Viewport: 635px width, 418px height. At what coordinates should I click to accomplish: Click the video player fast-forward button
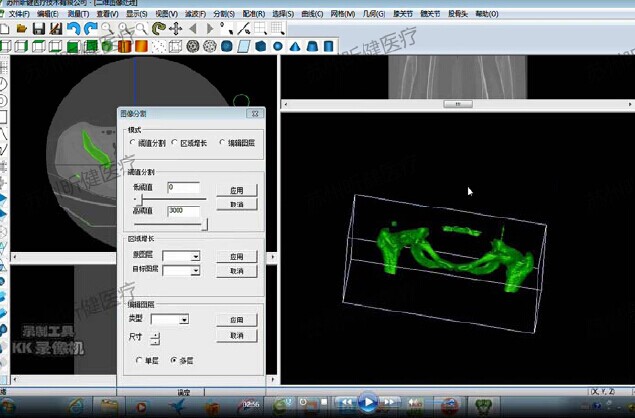coord(389,402)
